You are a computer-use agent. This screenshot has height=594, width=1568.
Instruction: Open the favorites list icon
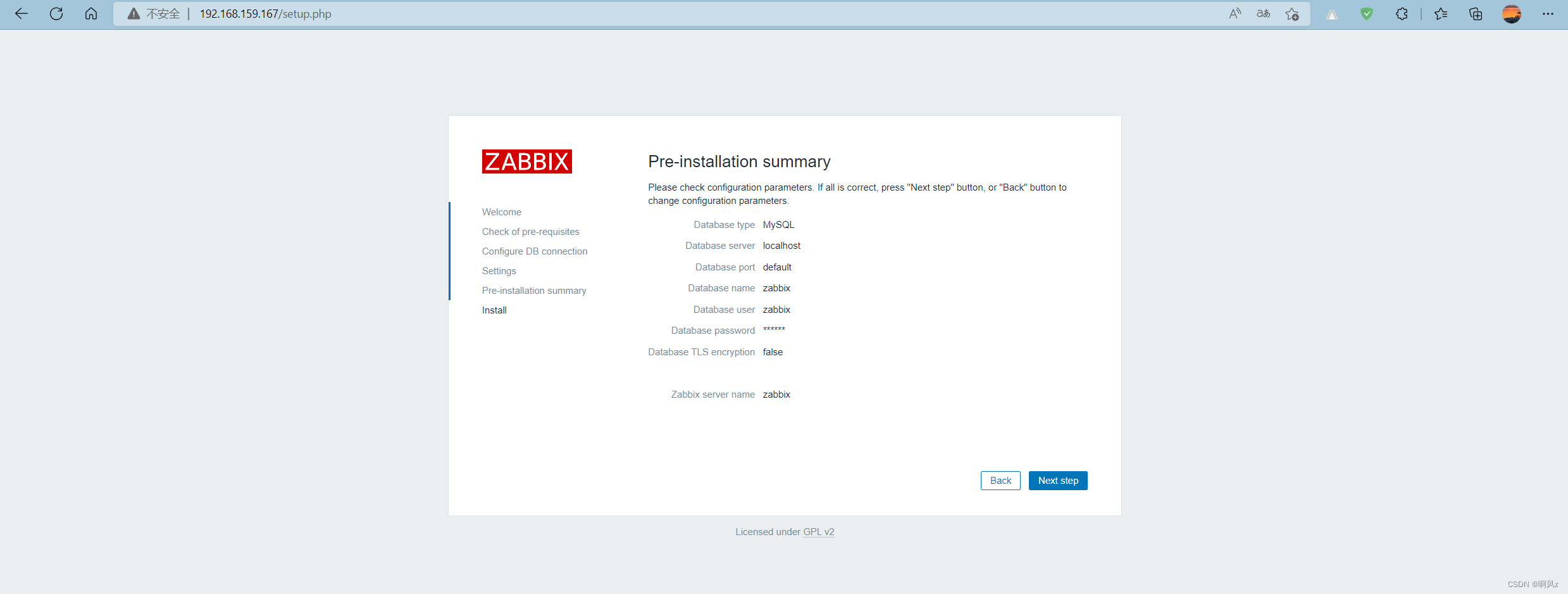pos(1441,14)
